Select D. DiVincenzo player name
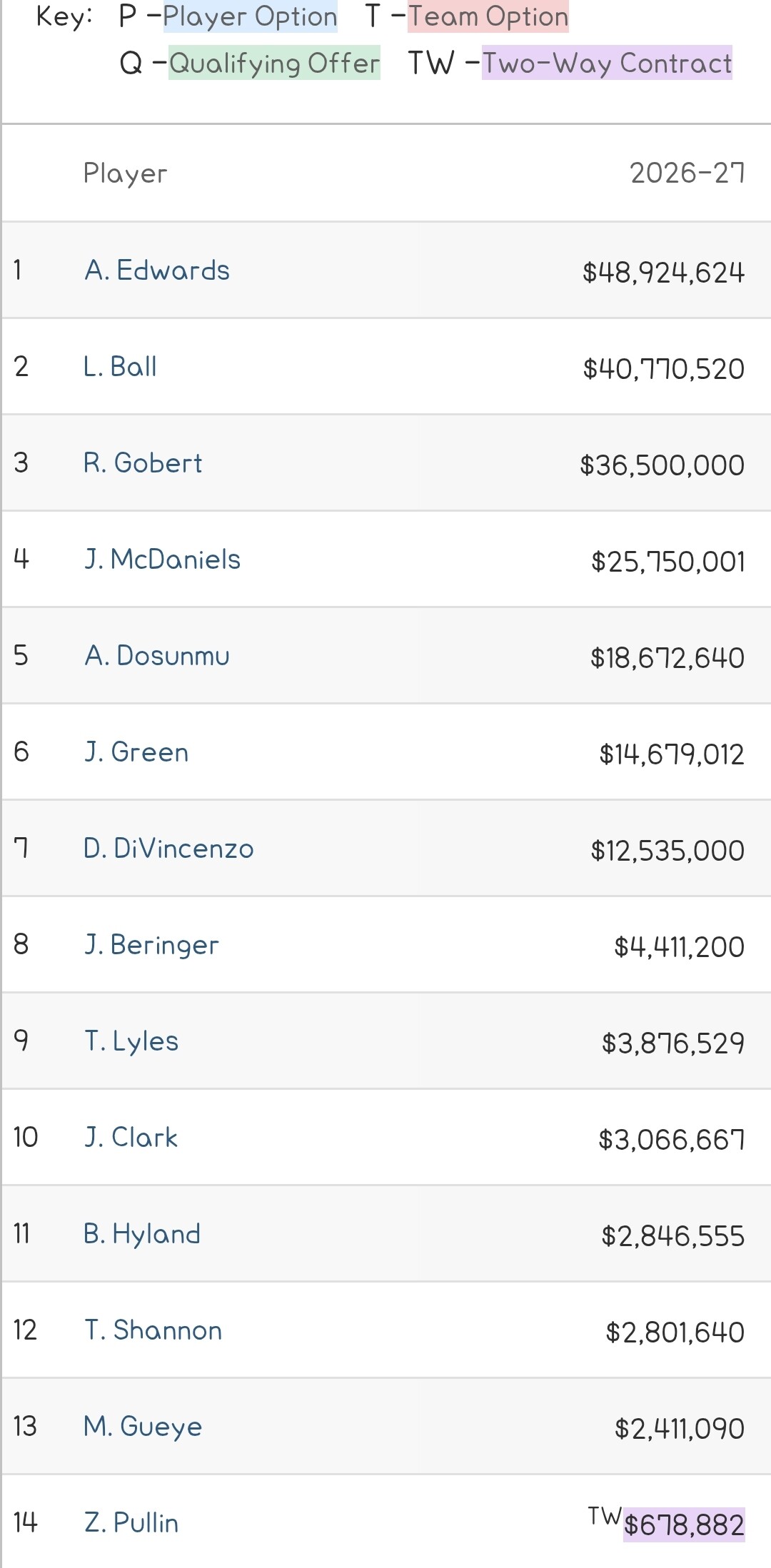The height and width of the screenshot is (1568, 771). coord(168,849)
